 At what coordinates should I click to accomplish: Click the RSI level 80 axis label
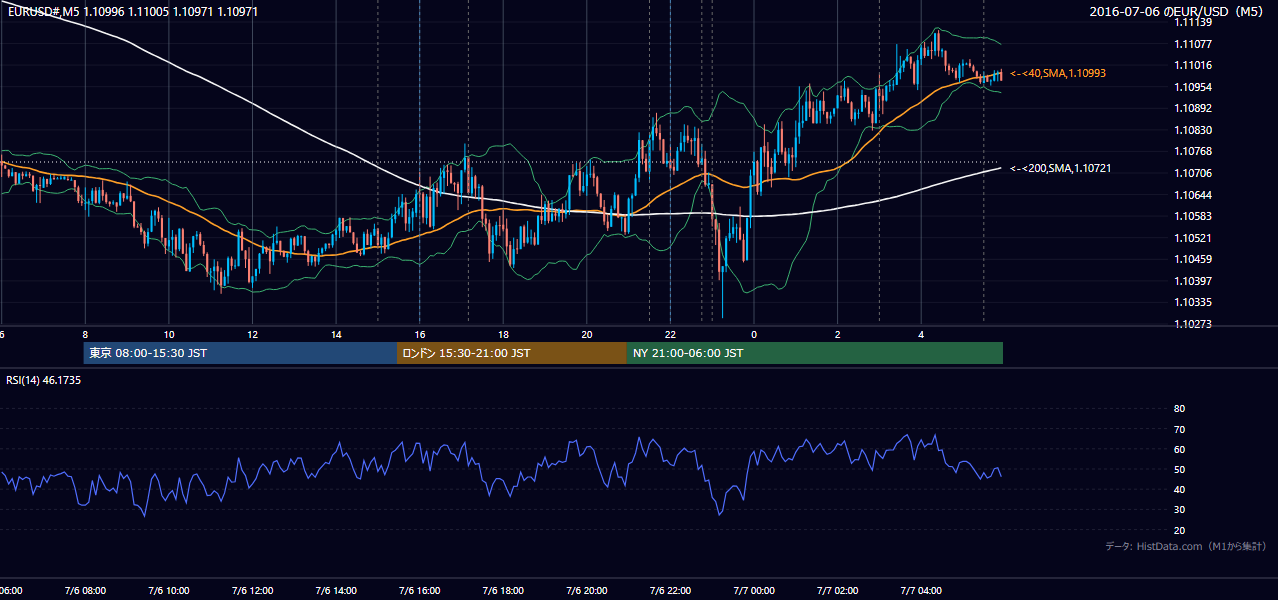pos(1179,409)
